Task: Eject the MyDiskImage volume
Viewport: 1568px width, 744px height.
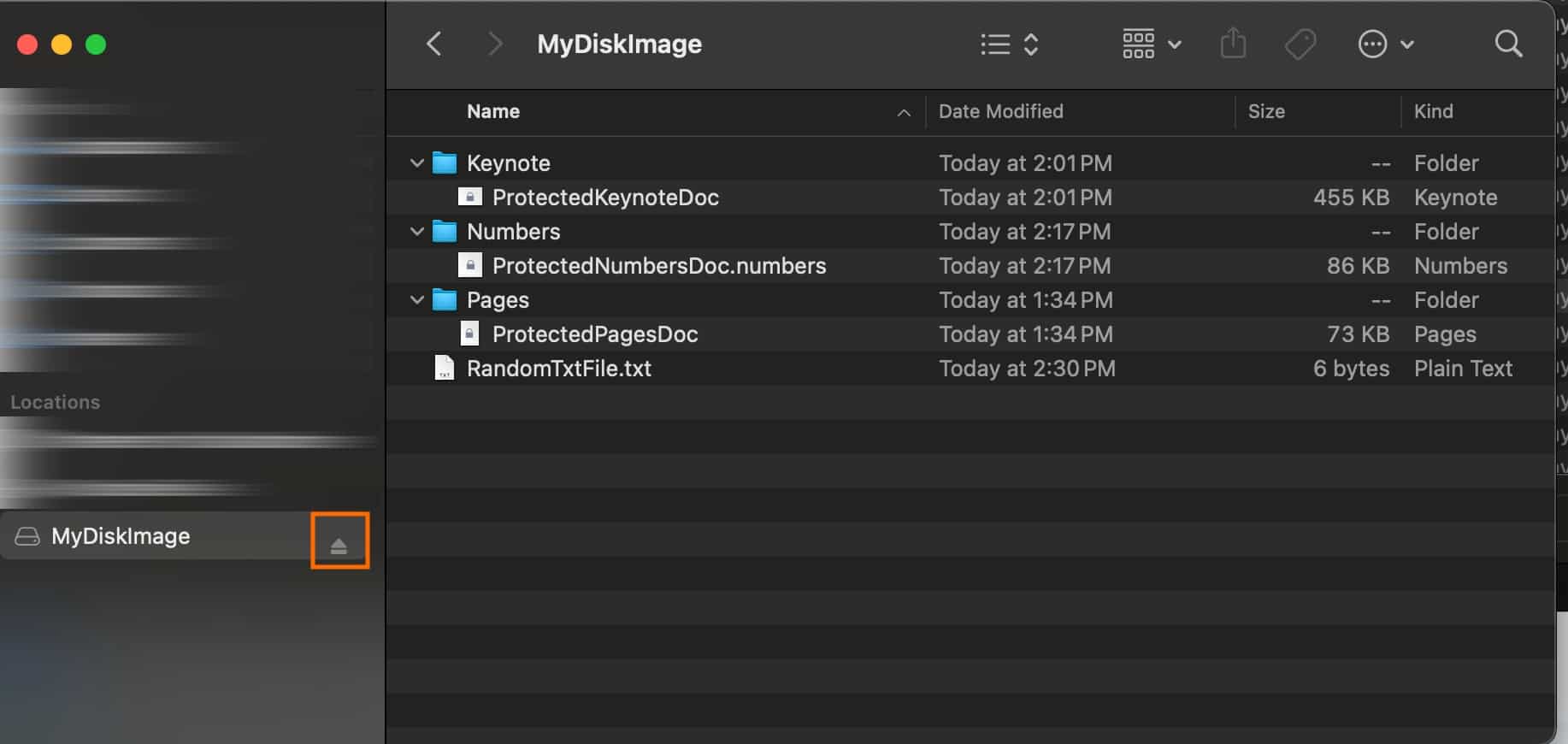Action: click(339, 546)
